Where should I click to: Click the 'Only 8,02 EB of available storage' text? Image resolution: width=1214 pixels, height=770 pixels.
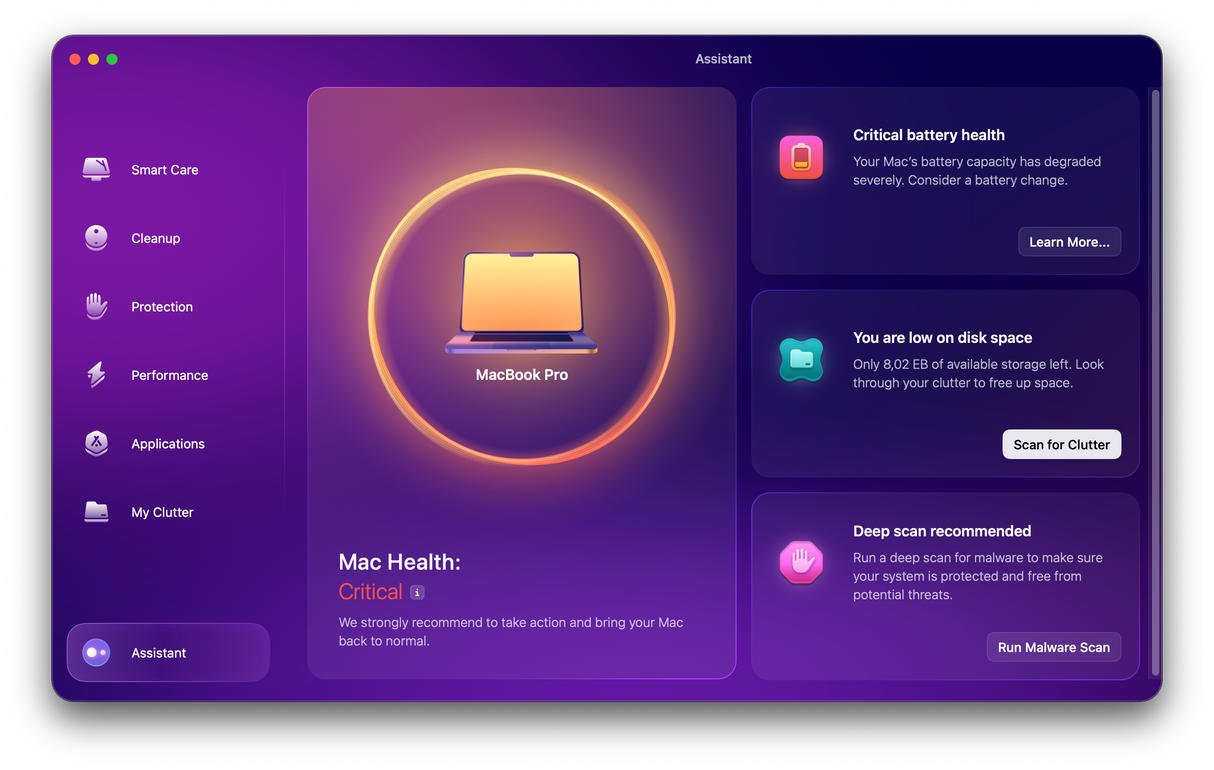[x=978, y=374]
